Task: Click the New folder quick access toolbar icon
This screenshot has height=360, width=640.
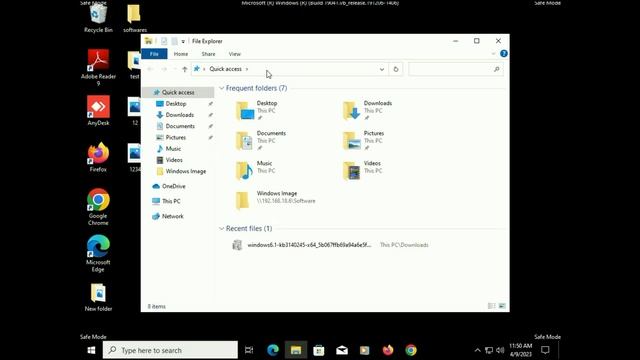Action: 174,41
